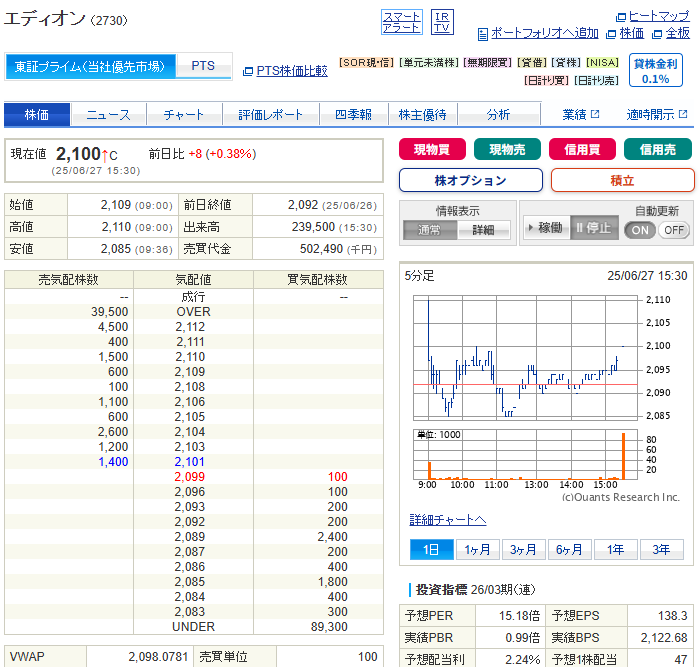Open the 詳細チャートへ link
The height and width of the screenshot is (667, 699).
448,520
